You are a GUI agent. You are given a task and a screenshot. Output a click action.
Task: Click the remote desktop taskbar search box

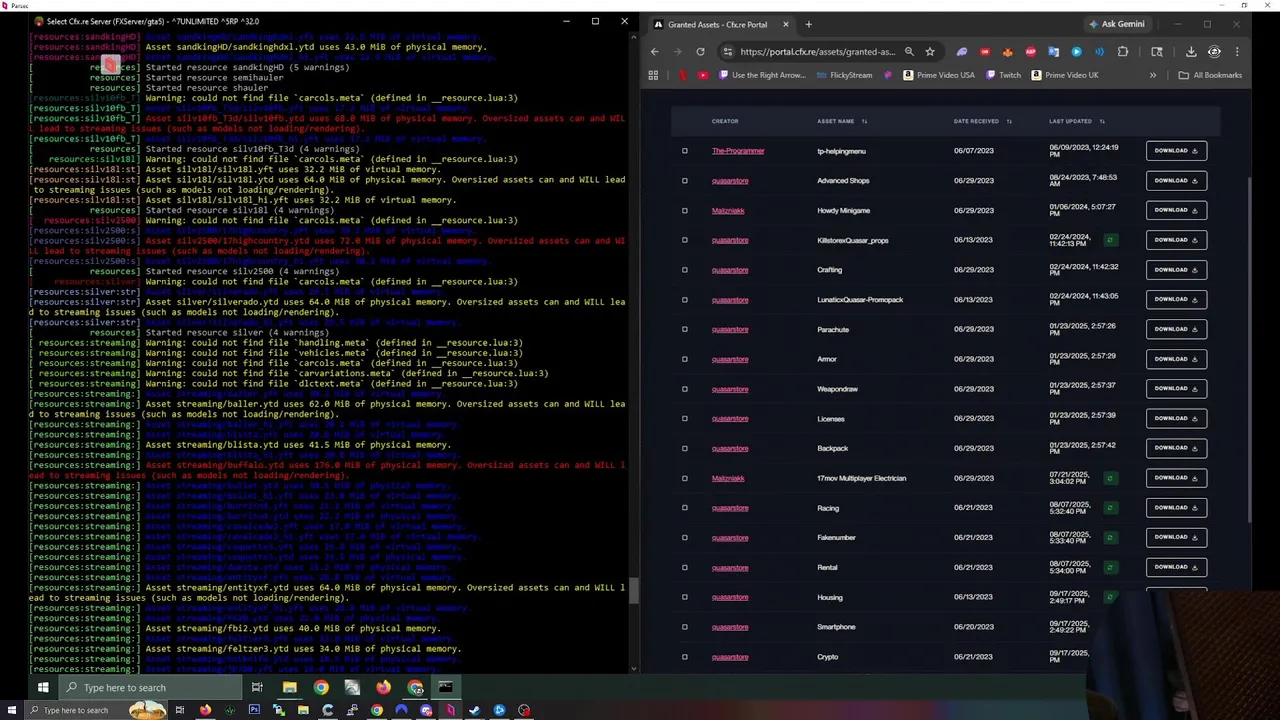[150, 687]
